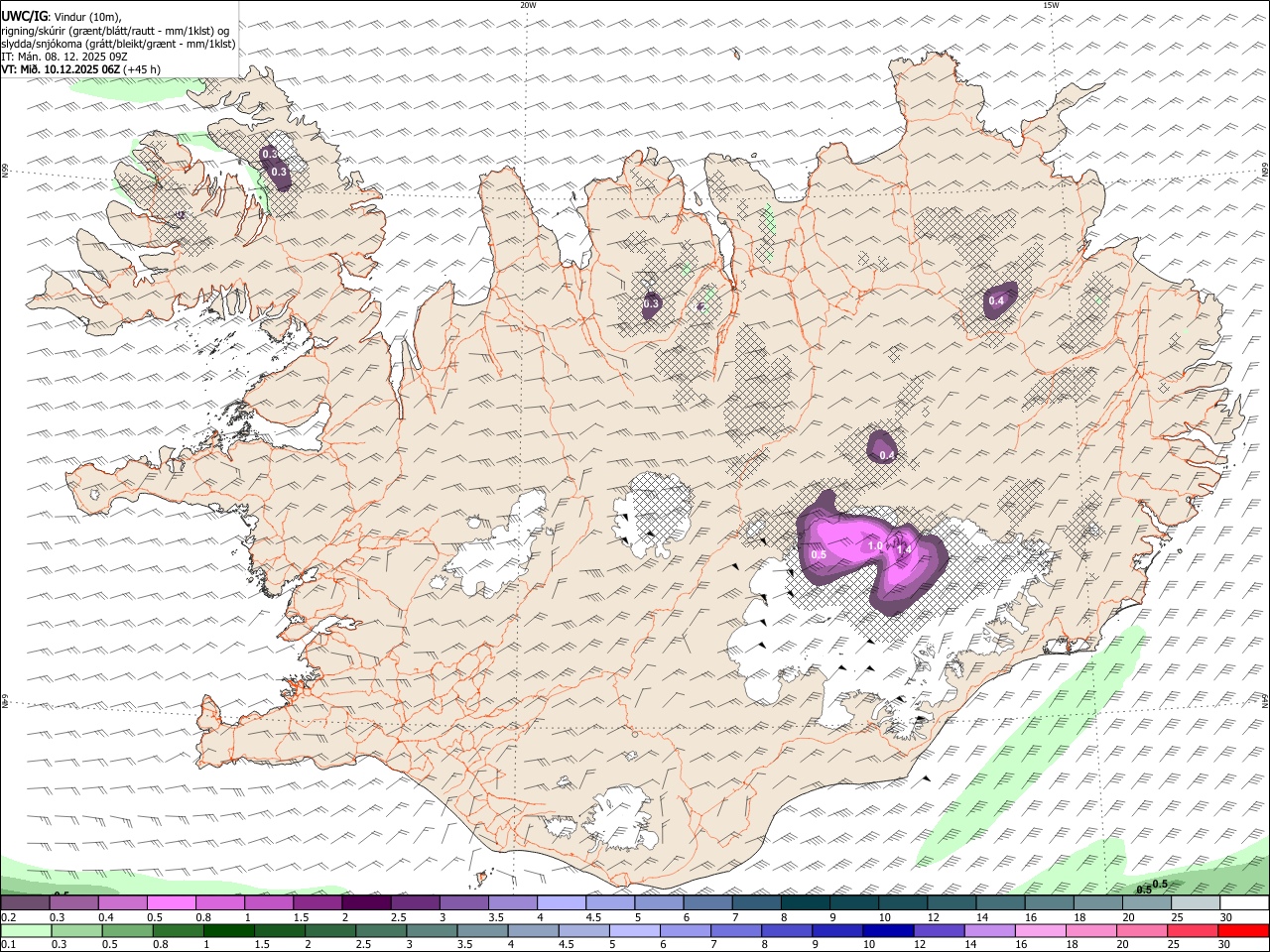Click the lower 0.3 value in the Westfjords
This screenshot has width=1270, height=952.
[x=279, y=172]
